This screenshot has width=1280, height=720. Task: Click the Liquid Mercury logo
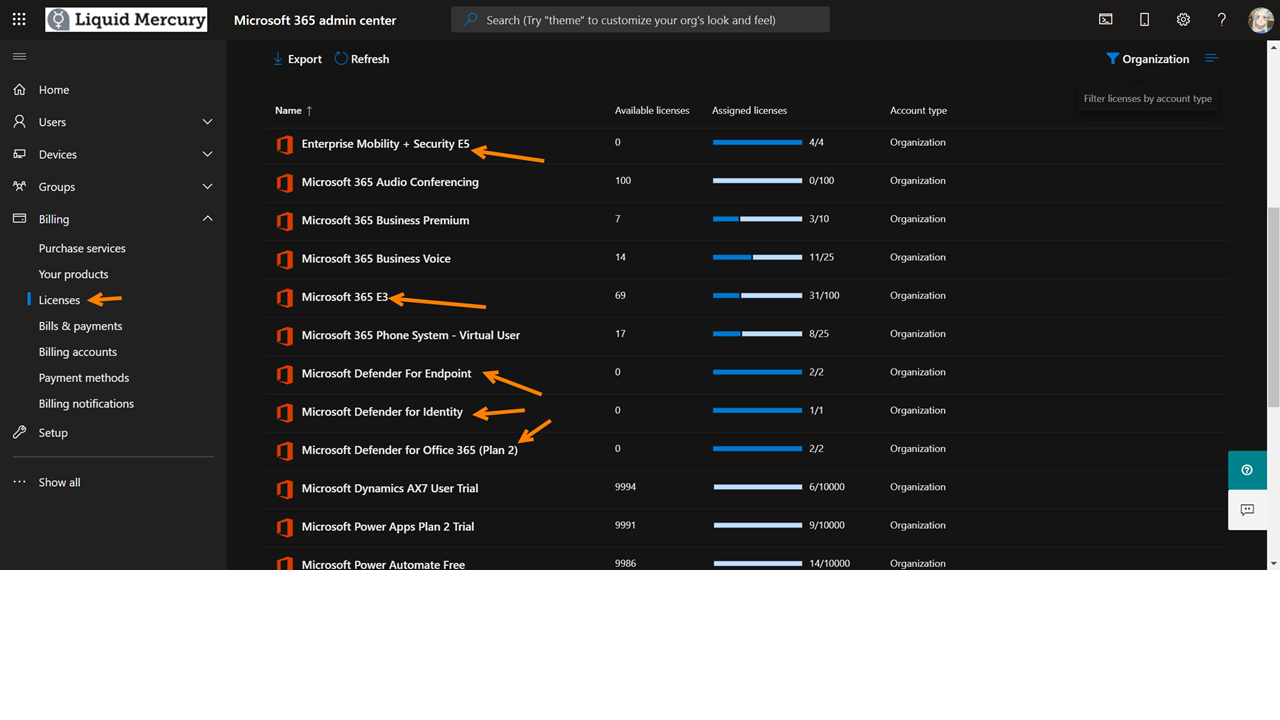point(126,19)
